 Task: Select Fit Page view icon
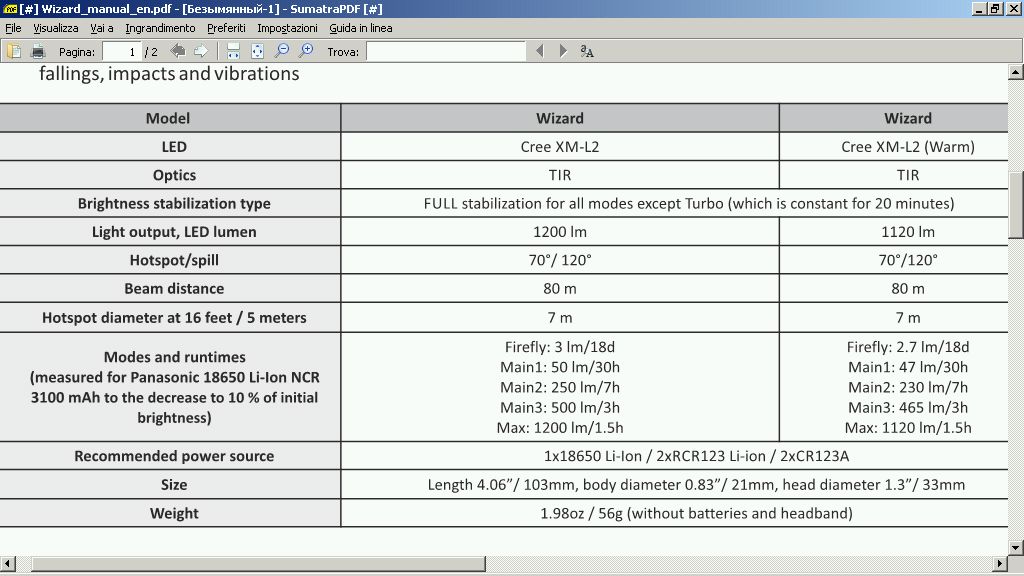(x=257, y=51)
